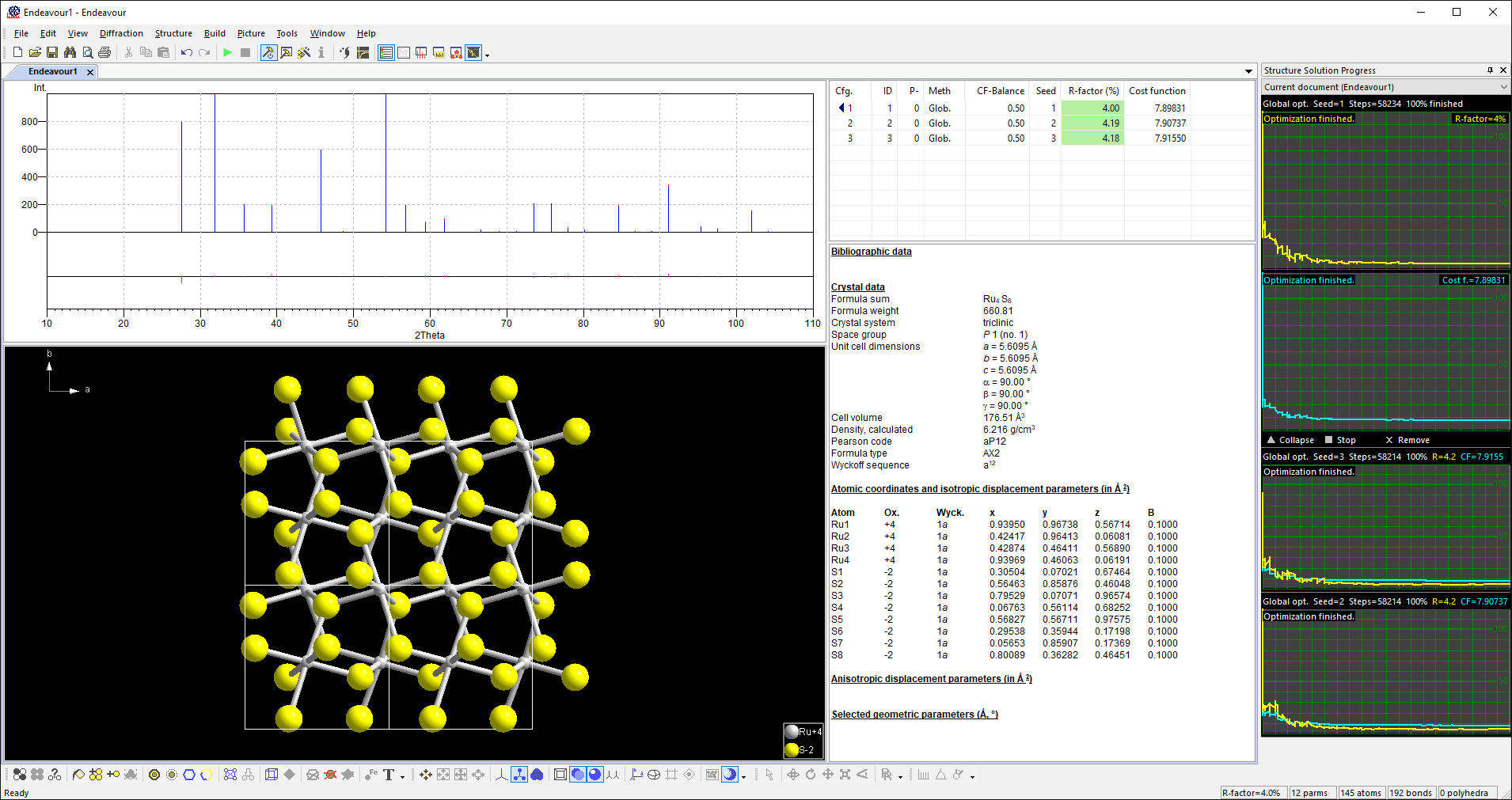
Task: Expand the view panes toolbar dropdown arrow
Action: 487,55
